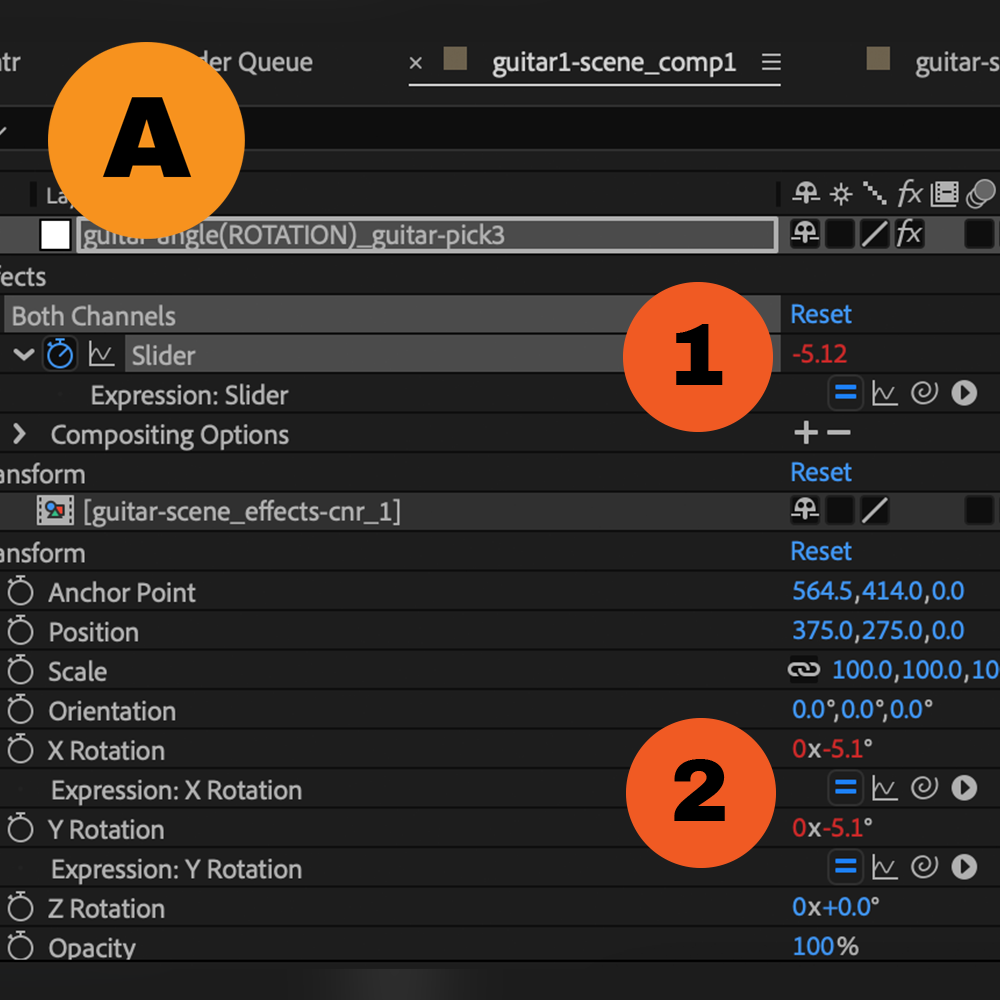The height and width of the screenshot is (1000, 1000).
Task: Toggle enable expression for Expression: Slider
Action: tap(845, 393)
